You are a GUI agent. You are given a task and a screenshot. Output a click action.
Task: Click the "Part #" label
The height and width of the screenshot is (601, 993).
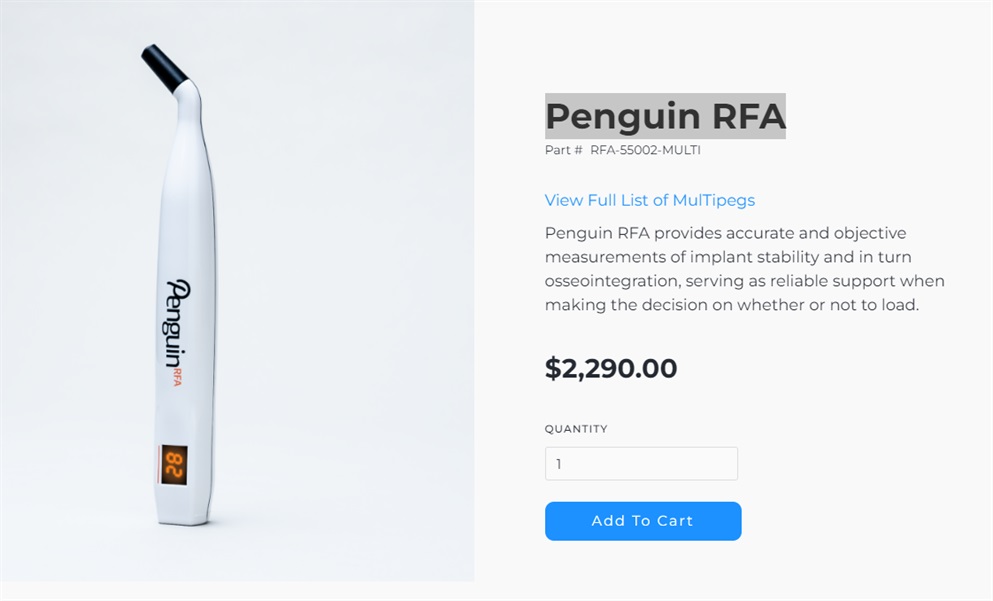point(563,150)
